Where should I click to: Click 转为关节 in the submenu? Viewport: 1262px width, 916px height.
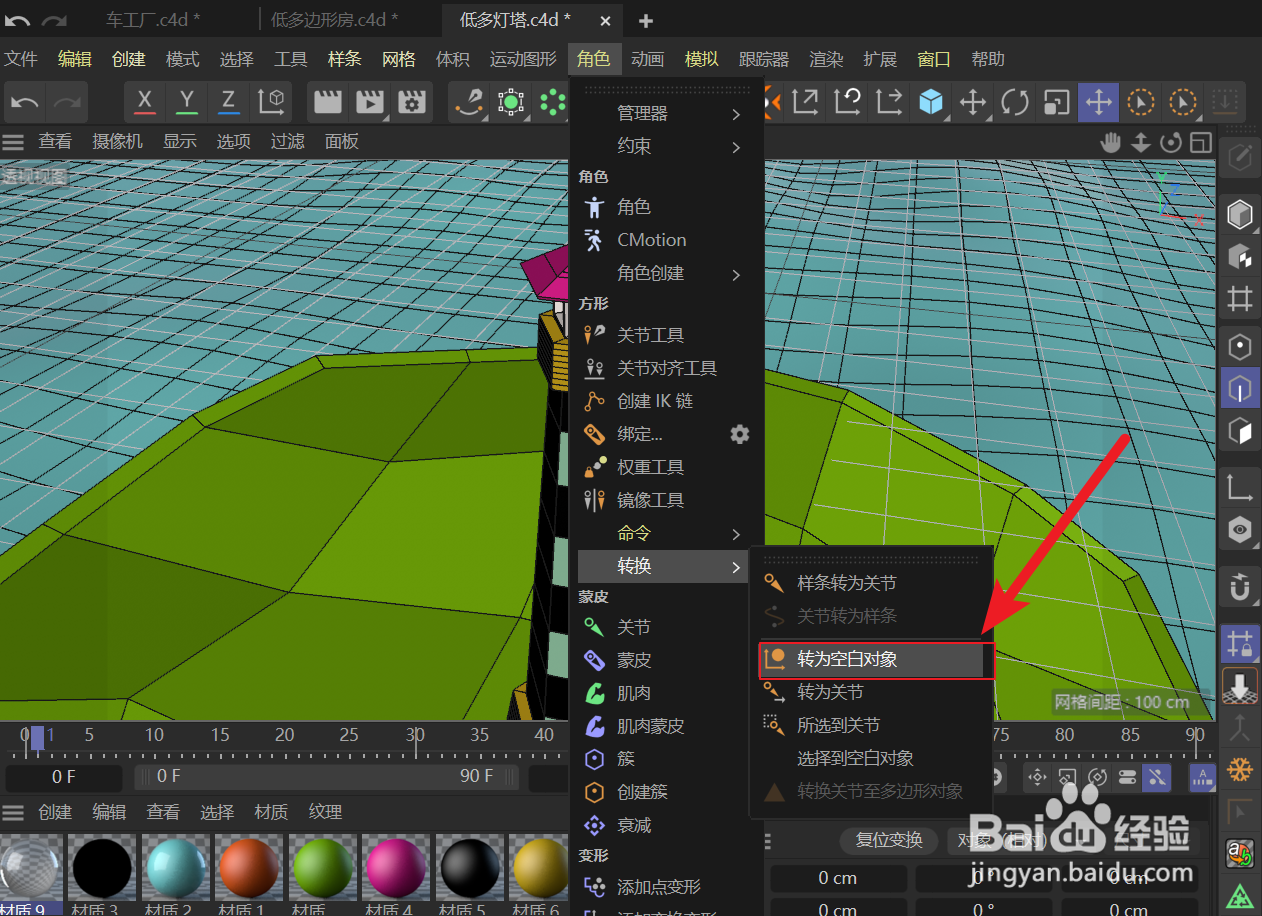coord(871,692)
